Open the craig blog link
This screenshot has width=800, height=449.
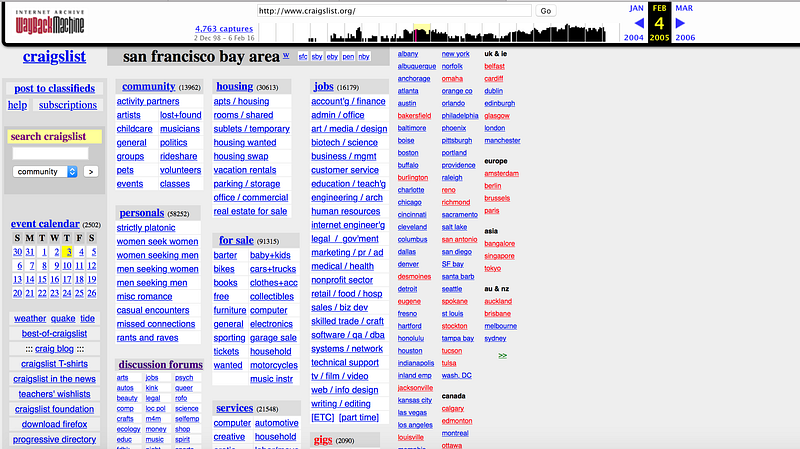point(54,349)
